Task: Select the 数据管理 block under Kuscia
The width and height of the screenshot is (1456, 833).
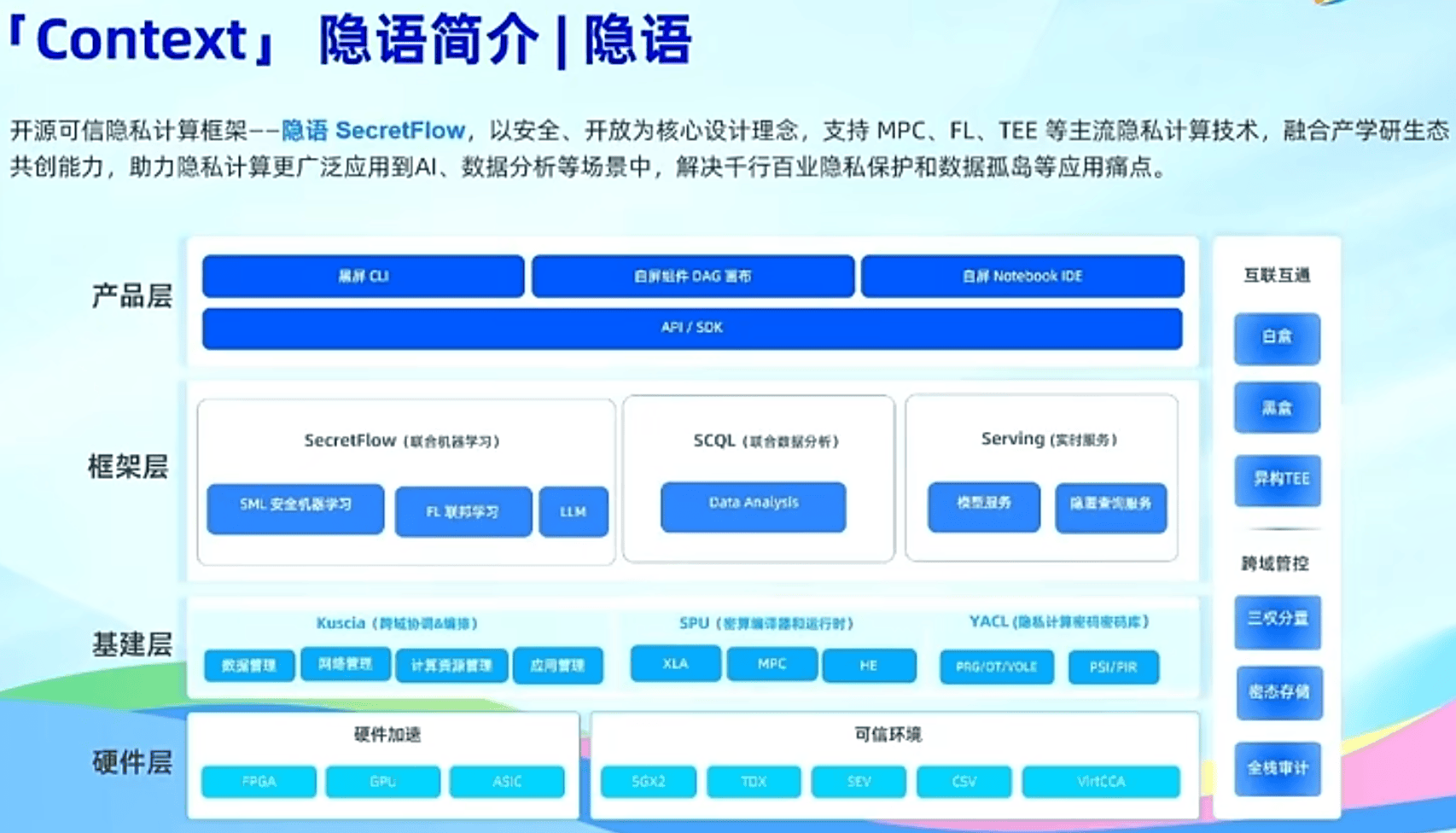Action: click(x=249, y=666)
